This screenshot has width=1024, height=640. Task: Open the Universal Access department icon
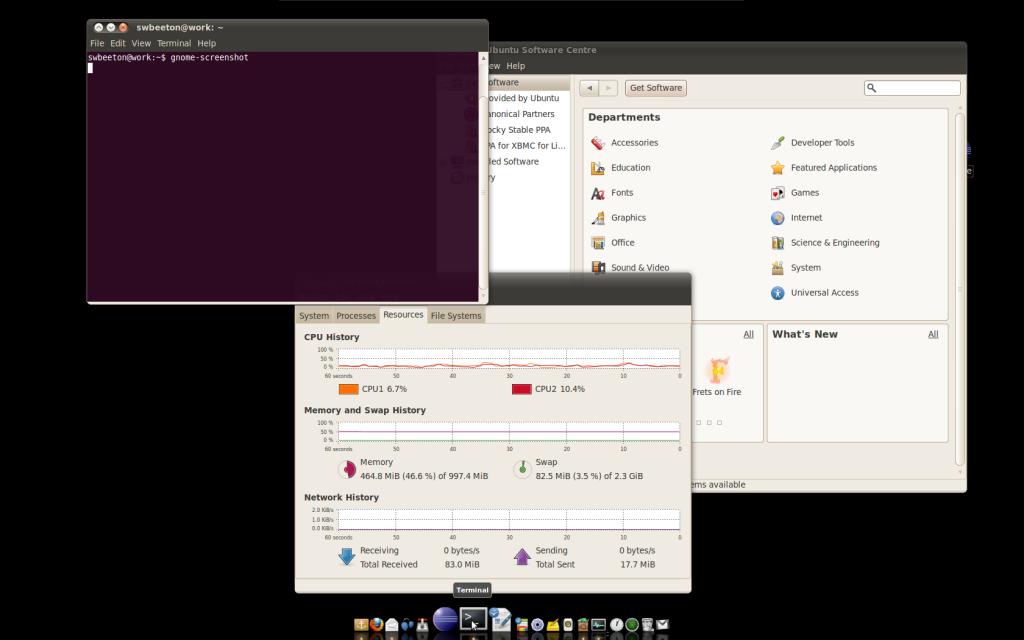click(x=777, y=293)
